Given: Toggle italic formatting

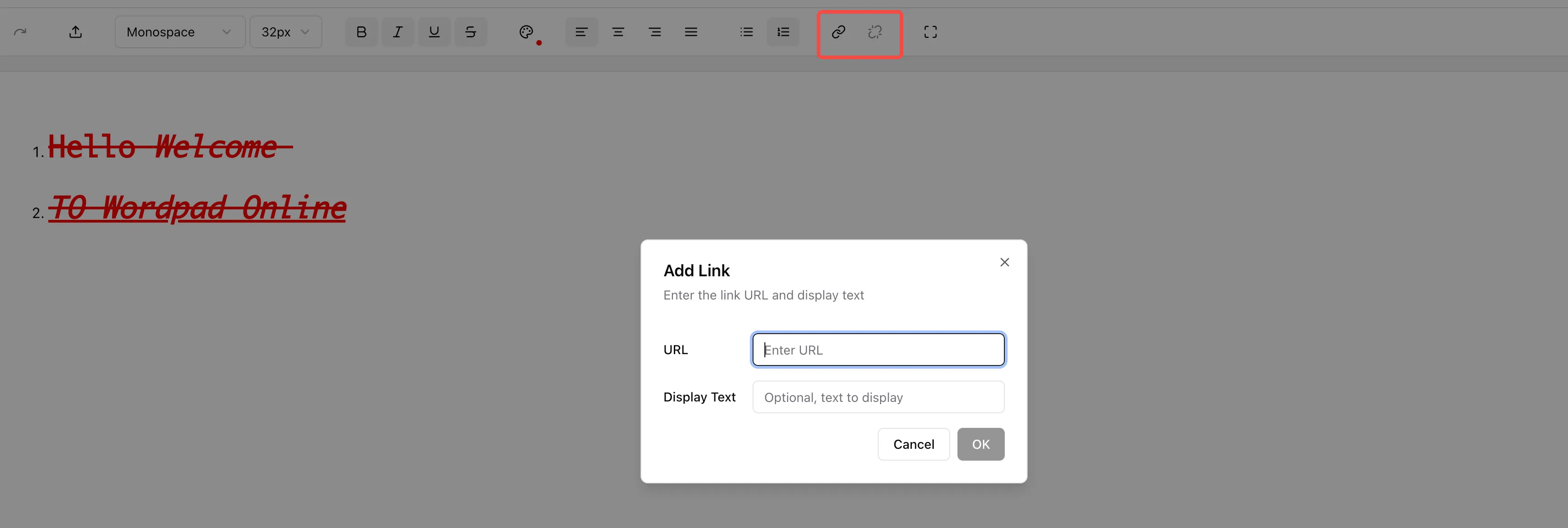Looking at the screenshot, I should [397, 31].
